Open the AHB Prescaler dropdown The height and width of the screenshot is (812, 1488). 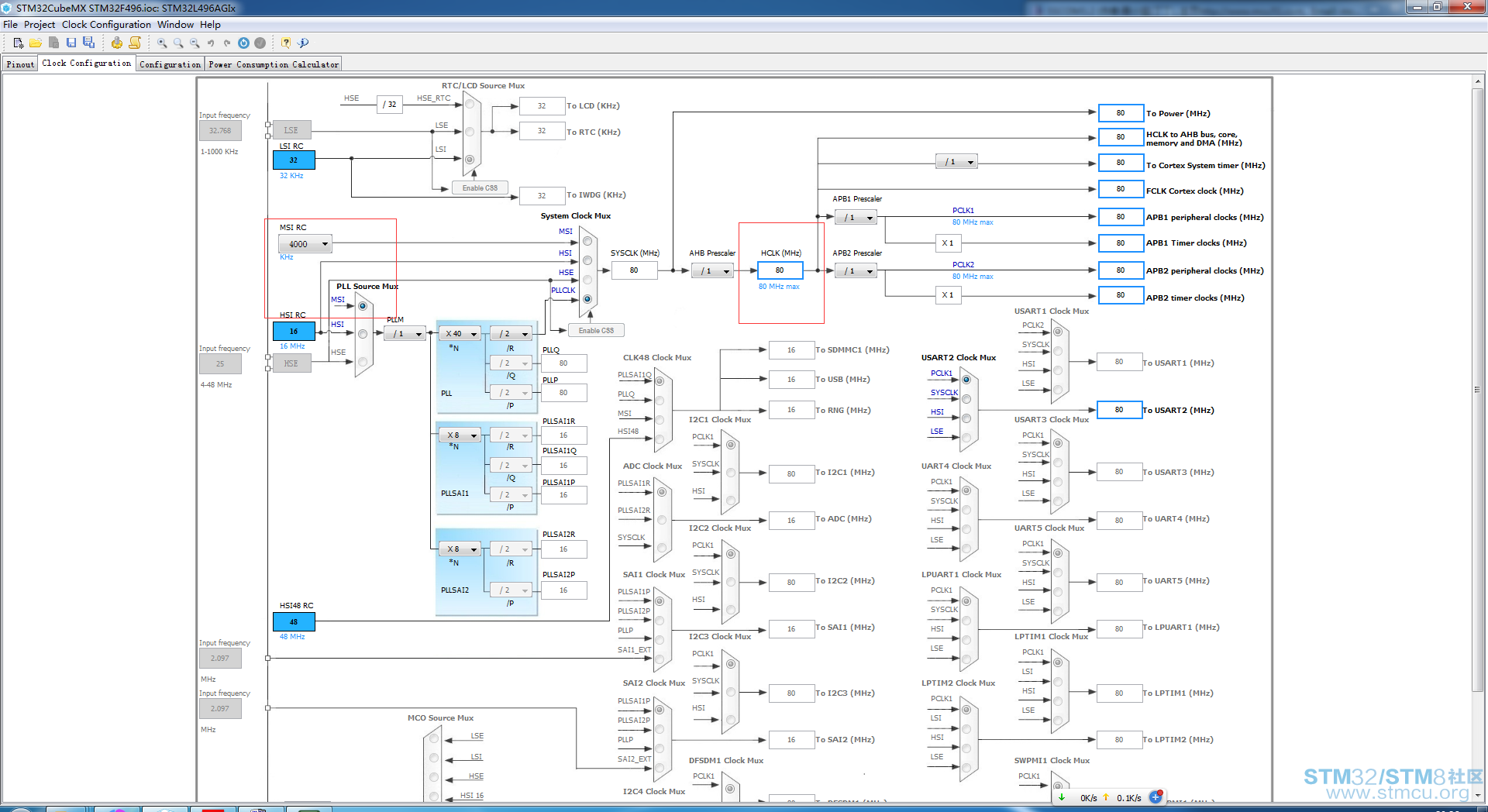tap(712, 271)
